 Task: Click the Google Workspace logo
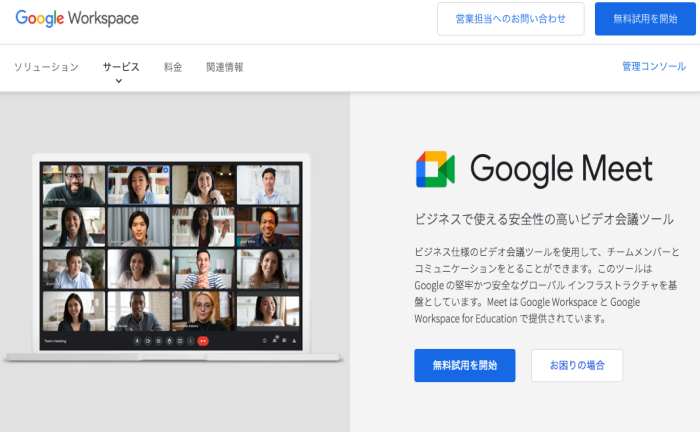pos(77,18)
